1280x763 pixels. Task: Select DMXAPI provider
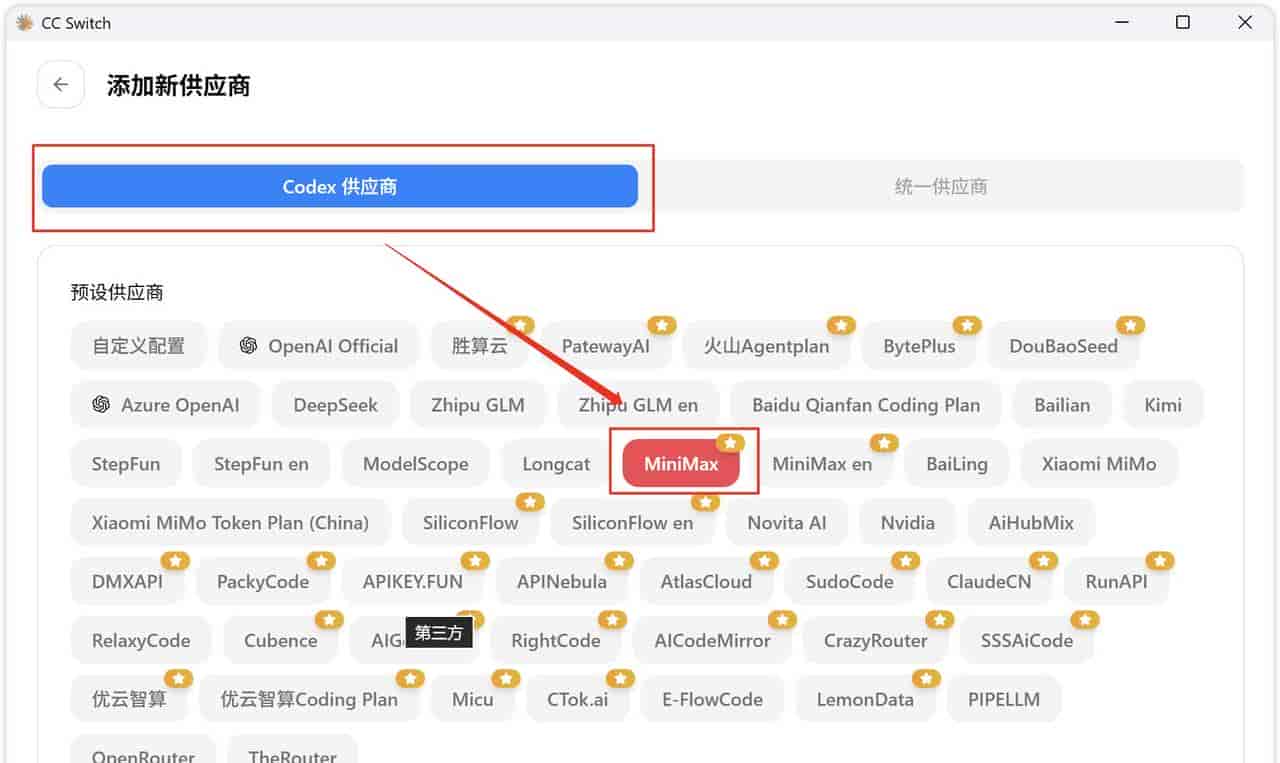coord(127,581)
